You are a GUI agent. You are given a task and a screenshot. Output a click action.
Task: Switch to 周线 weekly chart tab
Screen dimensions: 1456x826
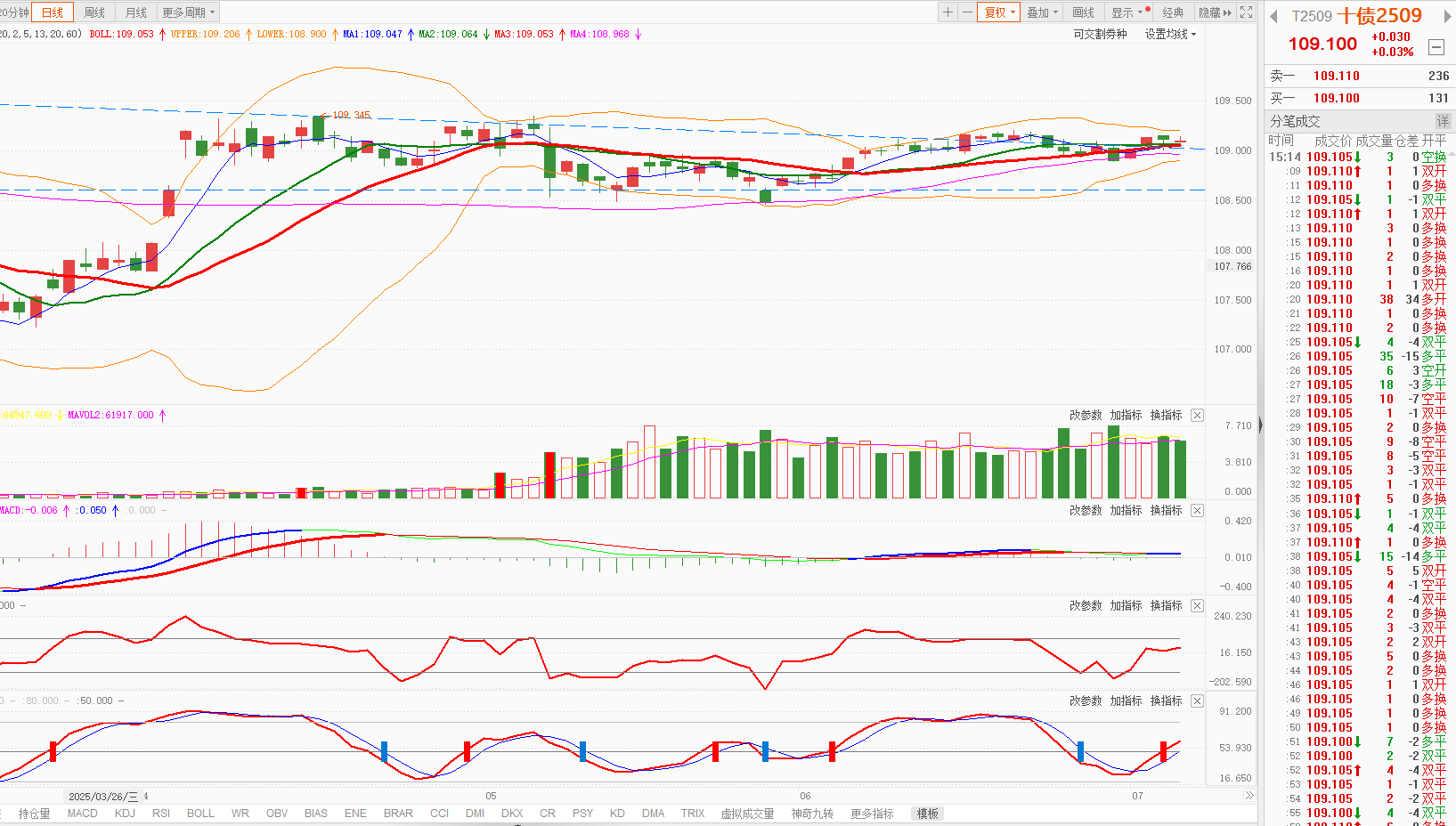pyautogui.click(x=94, y=12)
